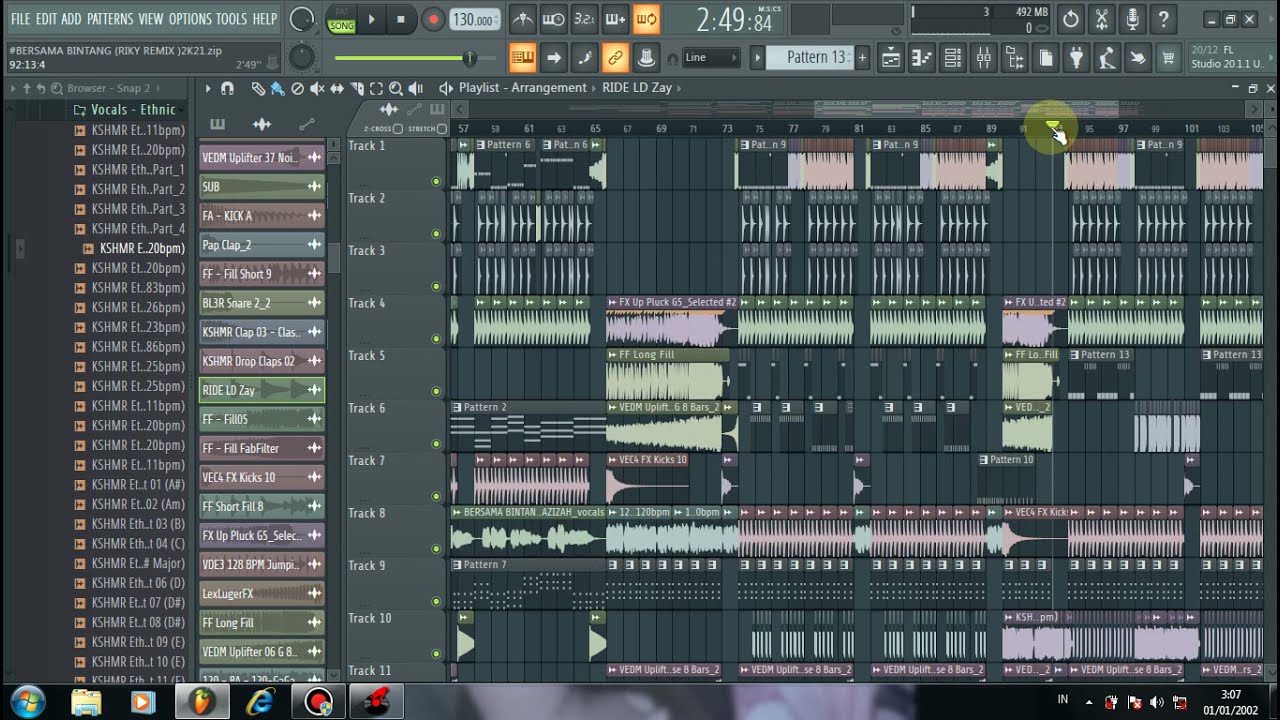Open the piano roll view icon
Screen dimensions: 1280x720
[x=921, y=58]
